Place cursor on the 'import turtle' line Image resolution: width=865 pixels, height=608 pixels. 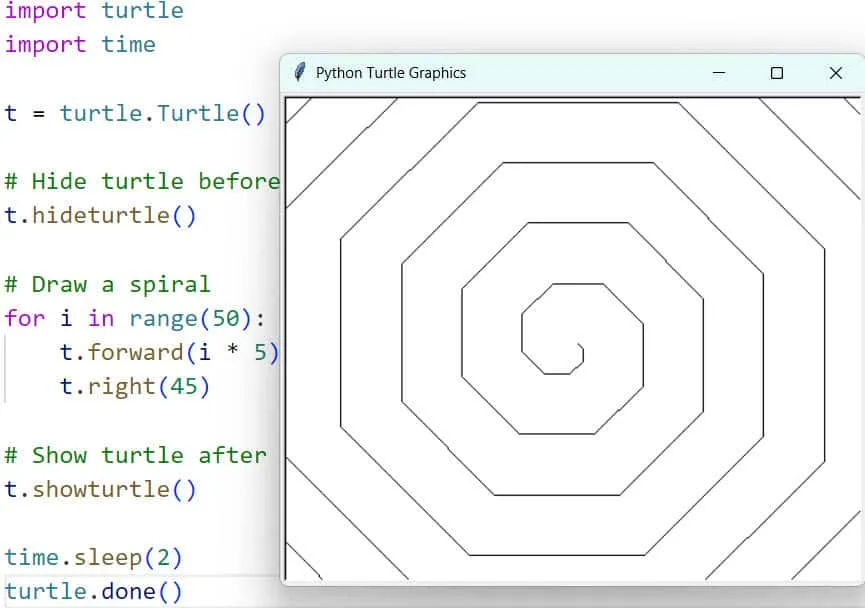(94, 11)
